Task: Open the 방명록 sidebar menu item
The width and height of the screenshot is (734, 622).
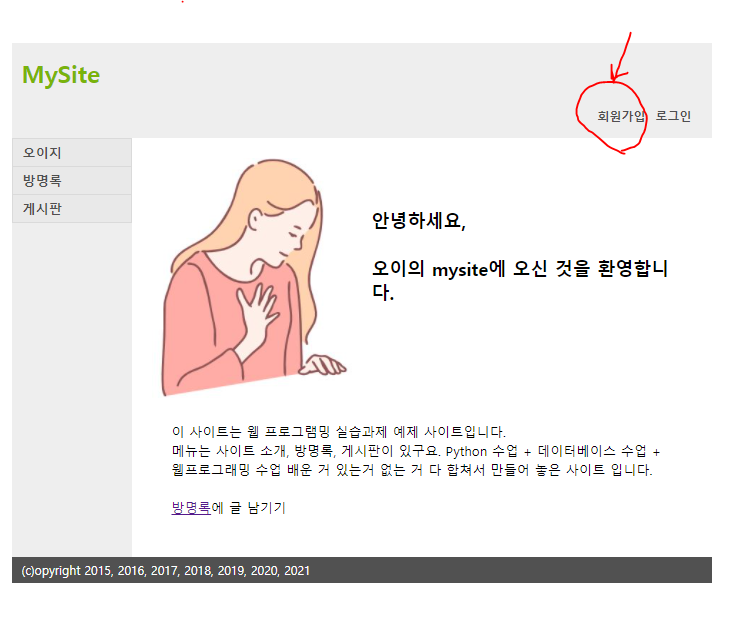Action: point(72,181)
